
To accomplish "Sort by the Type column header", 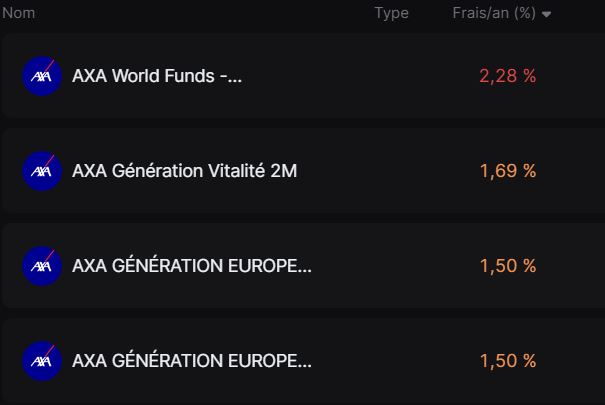I will pos(392,14).
